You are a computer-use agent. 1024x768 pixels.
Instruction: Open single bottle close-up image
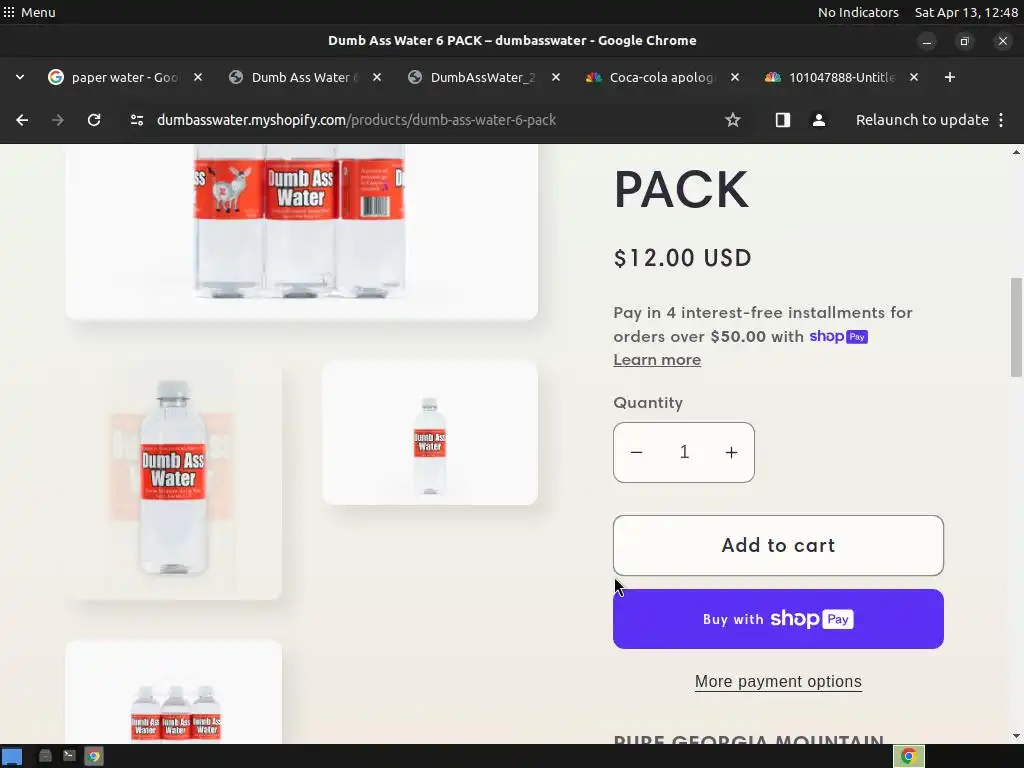(174, 480)
